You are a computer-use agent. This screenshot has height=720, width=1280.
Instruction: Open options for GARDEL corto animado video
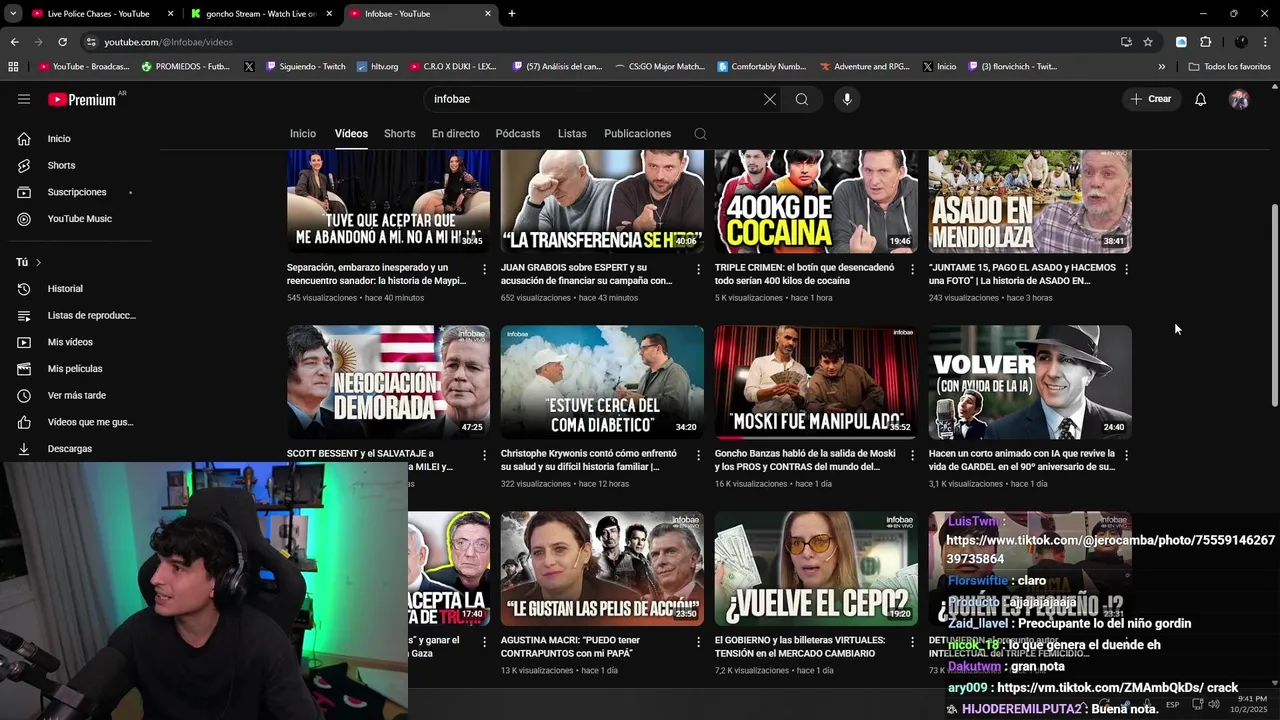pyautogui.click(x=1126, y=455)
